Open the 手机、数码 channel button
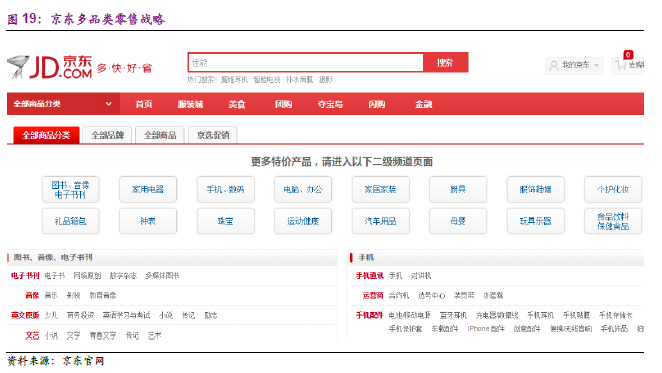Image resolution: width=662 pixels, height=373 pixels. click(225, 190)
